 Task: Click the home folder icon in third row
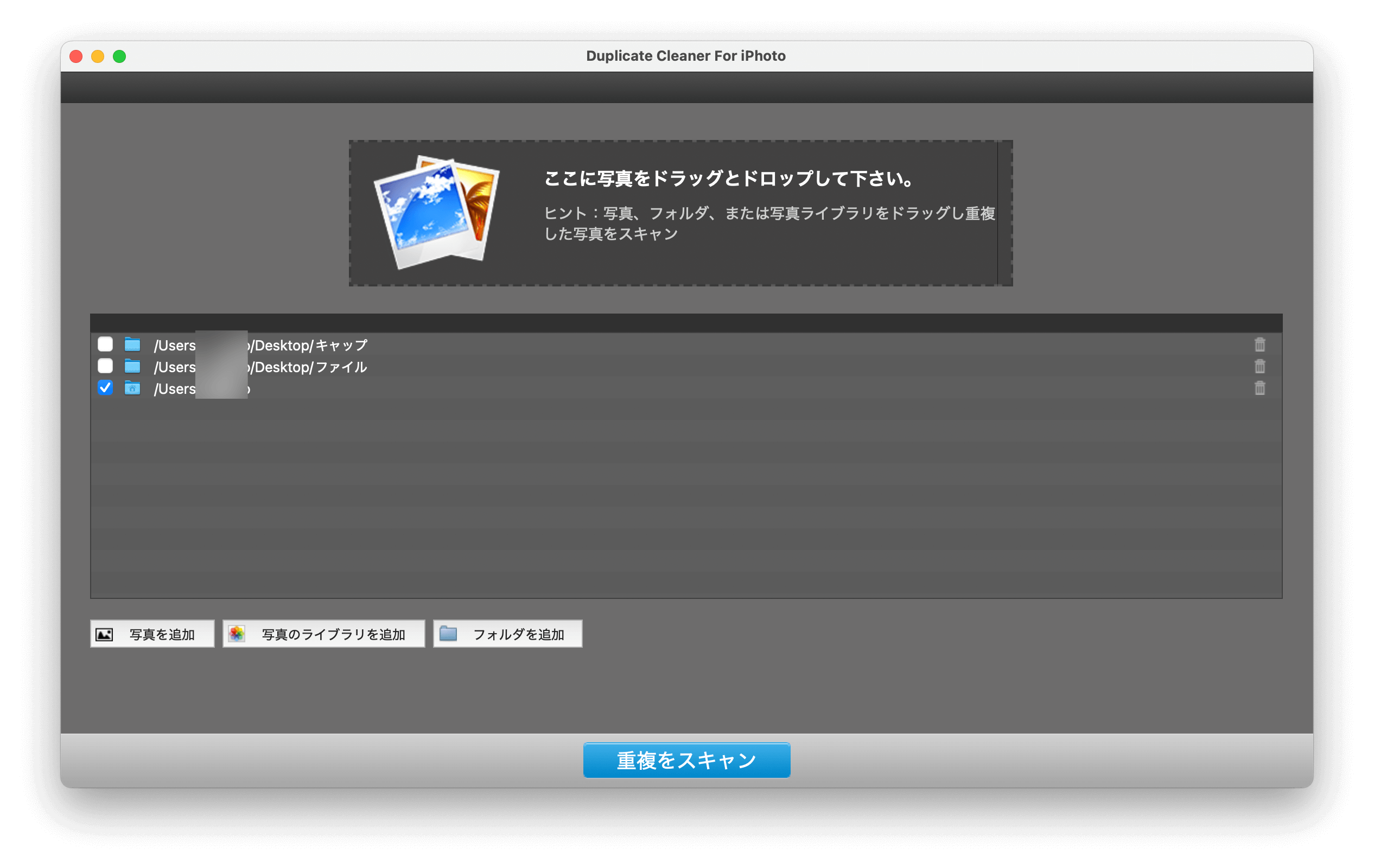[132, 388]
